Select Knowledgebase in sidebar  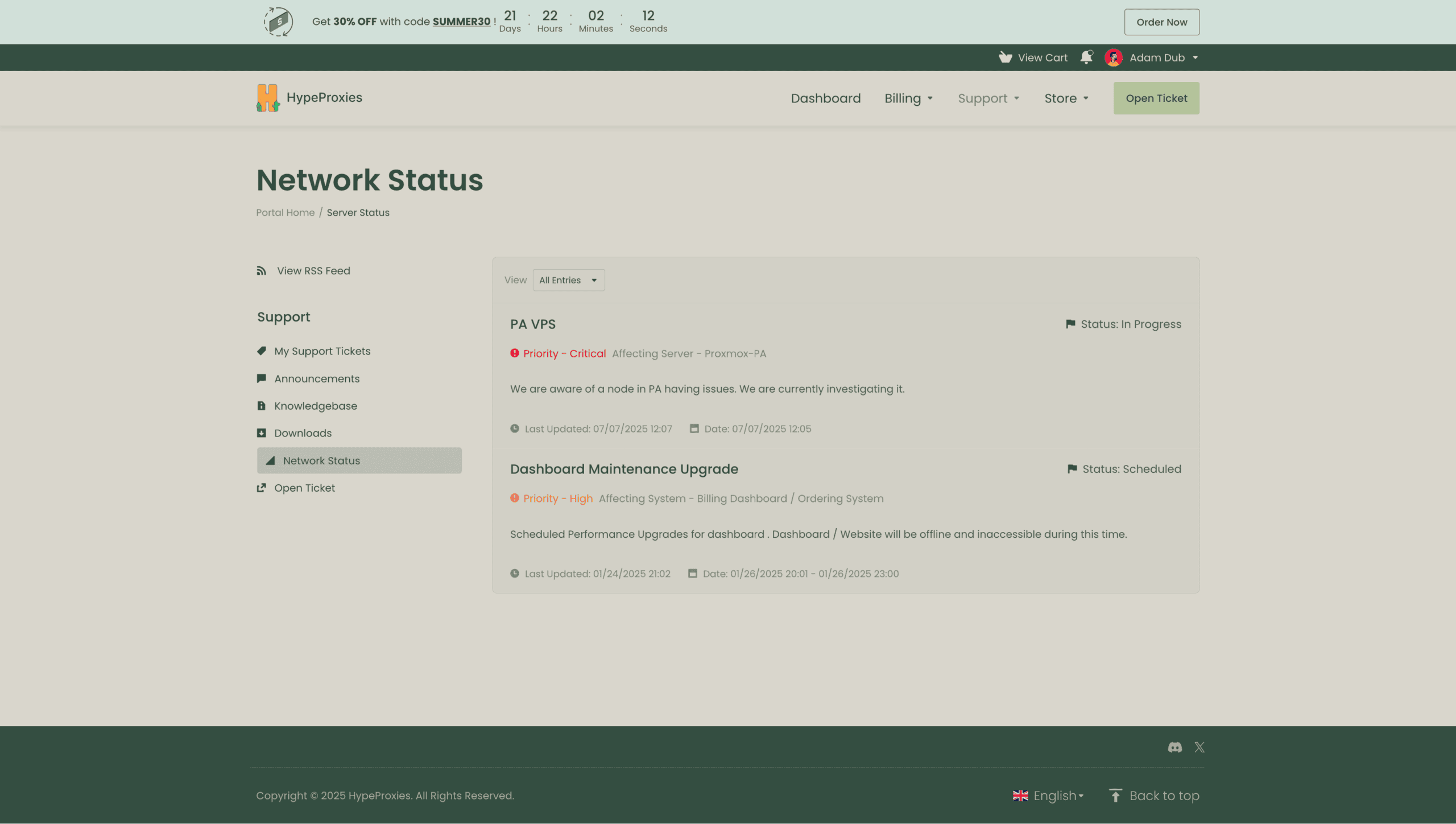pyautogui.click(x=316, y=406)
